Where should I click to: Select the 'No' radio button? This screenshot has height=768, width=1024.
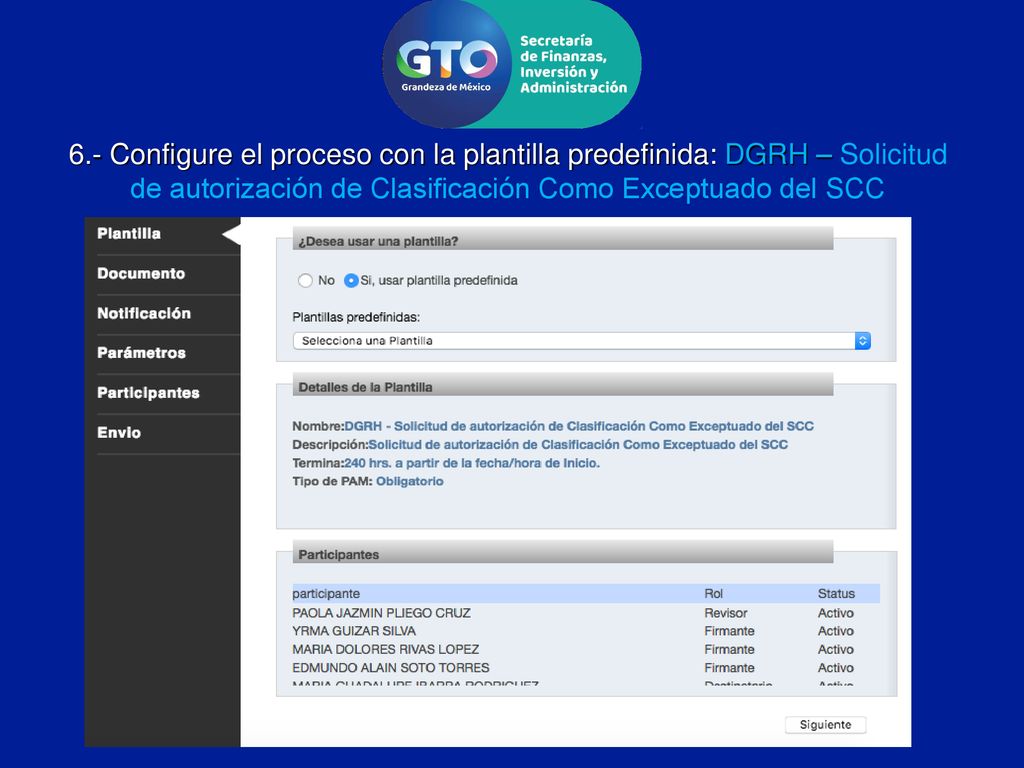tap(305, 281)
